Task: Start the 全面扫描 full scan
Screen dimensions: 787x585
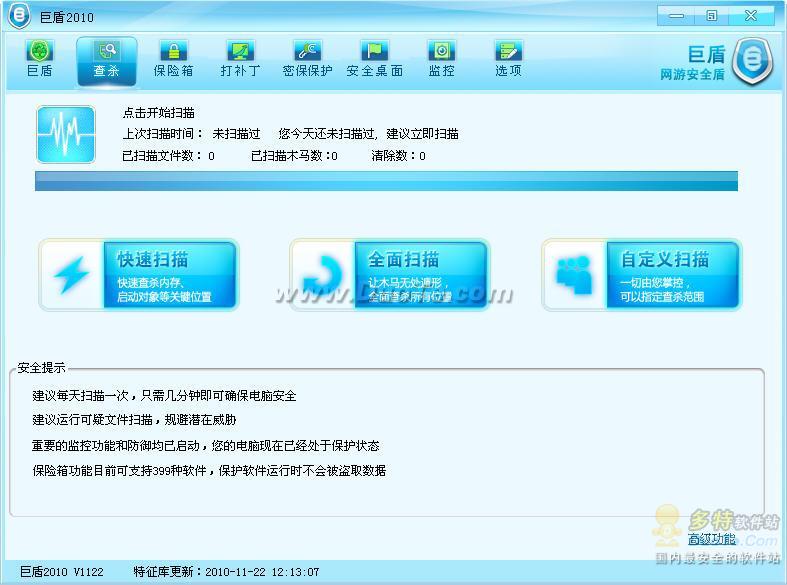Action: 389,275
